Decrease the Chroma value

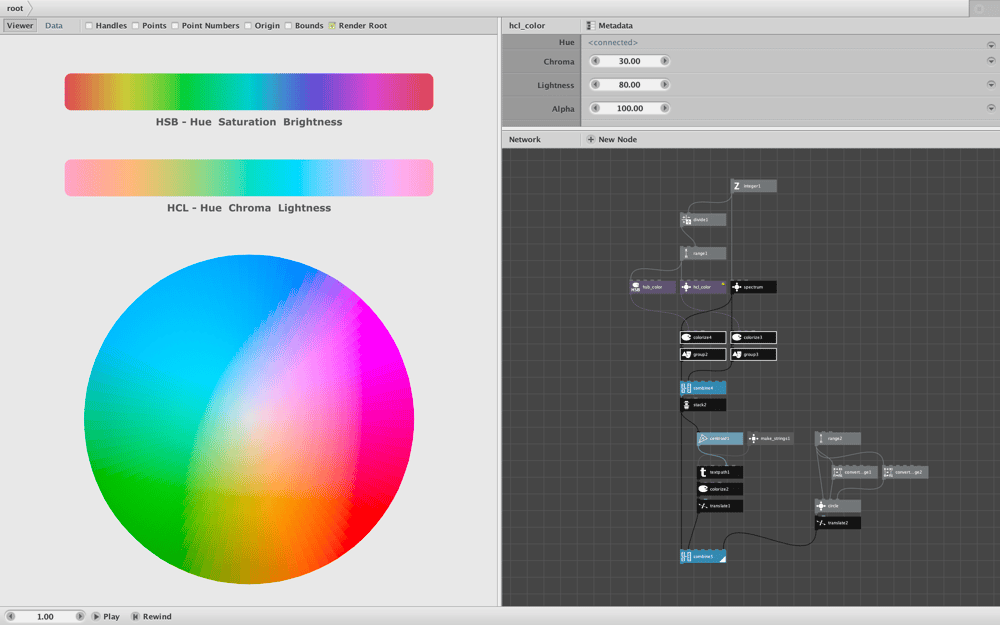tap(595, 61)
